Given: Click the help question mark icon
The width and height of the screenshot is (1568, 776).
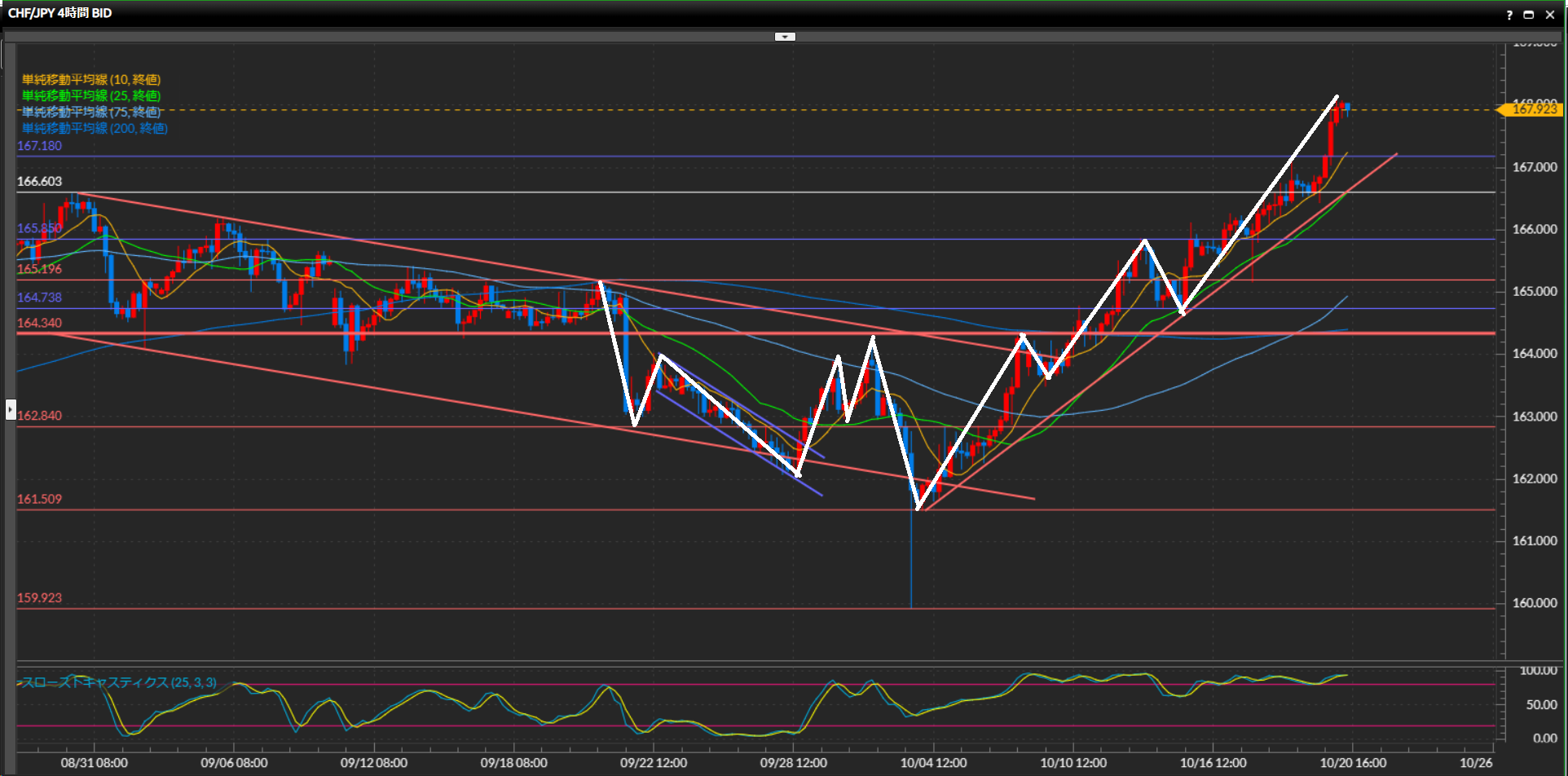Looking at the screenshot, I should click(1509, 15).
